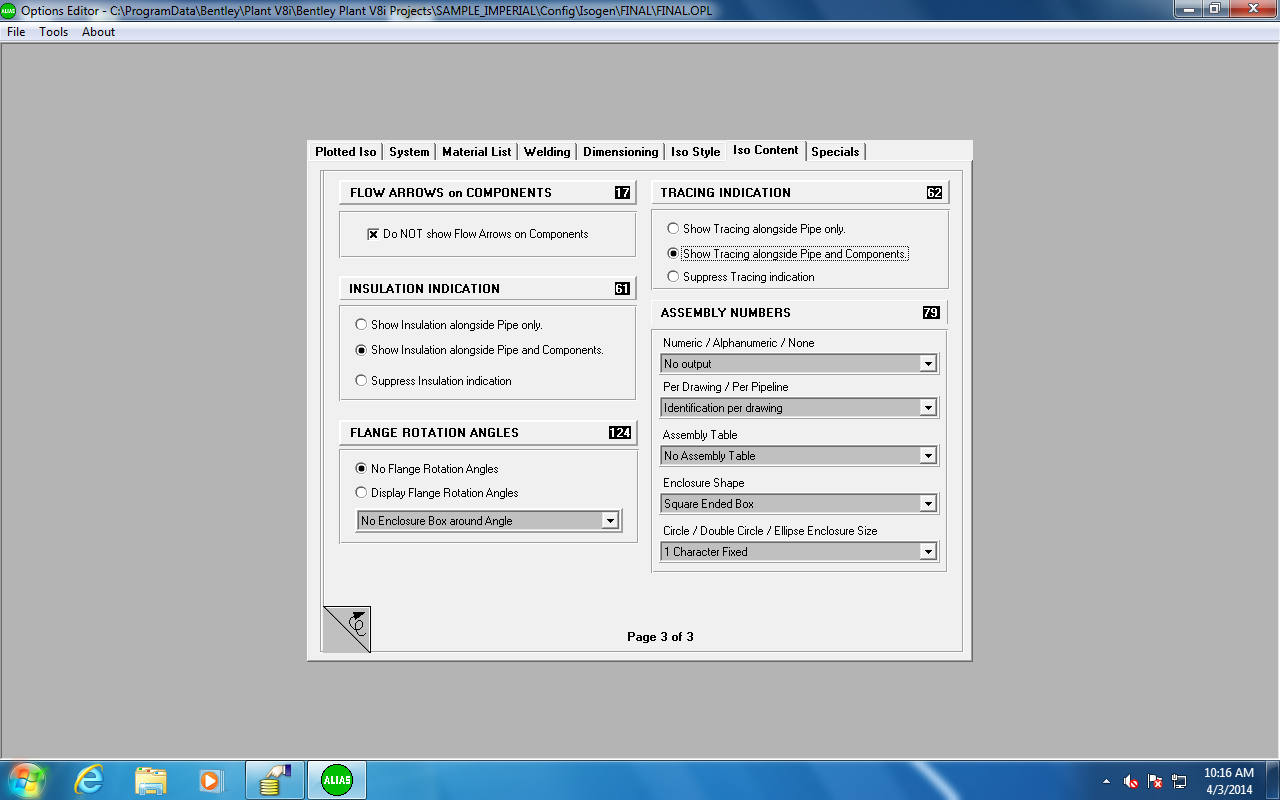
Task: Select Show Tracing alongside Pipe and Components
Action: pos(673,254)
